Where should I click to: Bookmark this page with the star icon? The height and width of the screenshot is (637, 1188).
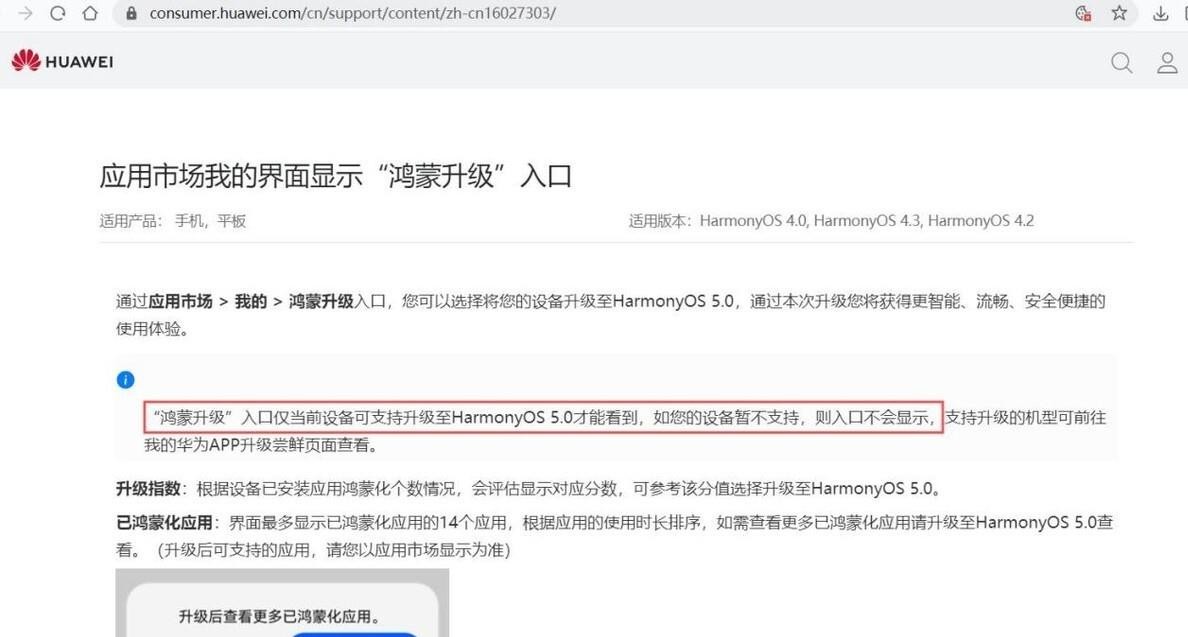[x=1119, y=13]
